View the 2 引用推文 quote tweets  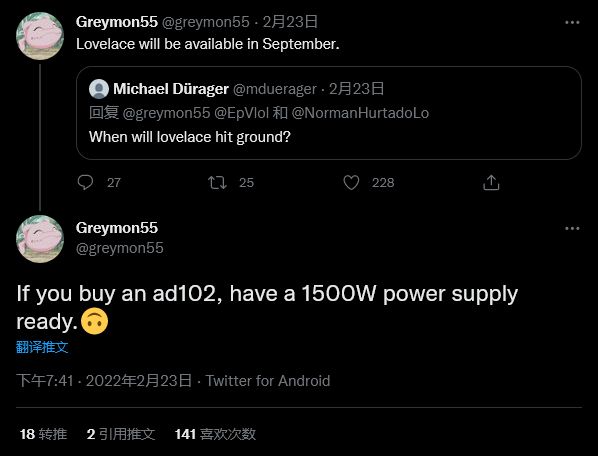point(121,434)
